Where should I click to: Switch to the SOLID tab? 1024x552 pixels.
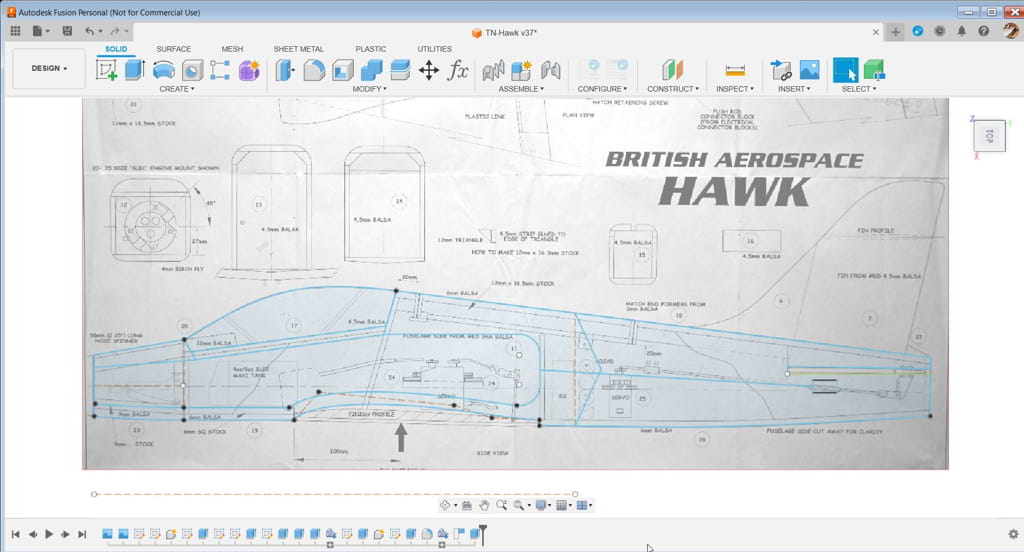[116, 49]
